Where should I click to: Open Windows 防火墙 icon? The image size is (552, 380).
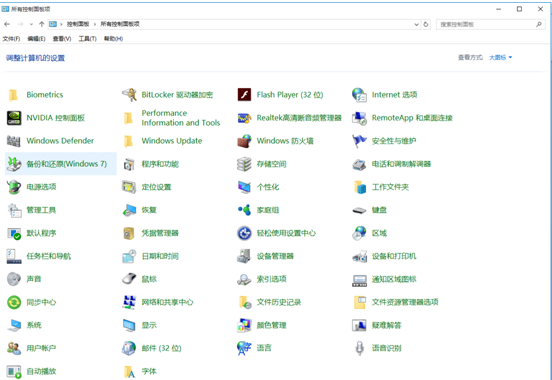click(x=244, y=141)
